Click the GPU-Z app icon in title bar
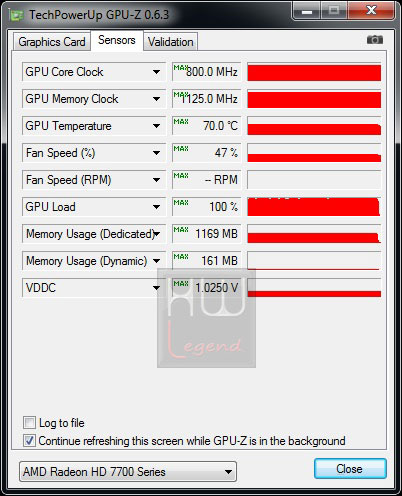 pos(17,15)
